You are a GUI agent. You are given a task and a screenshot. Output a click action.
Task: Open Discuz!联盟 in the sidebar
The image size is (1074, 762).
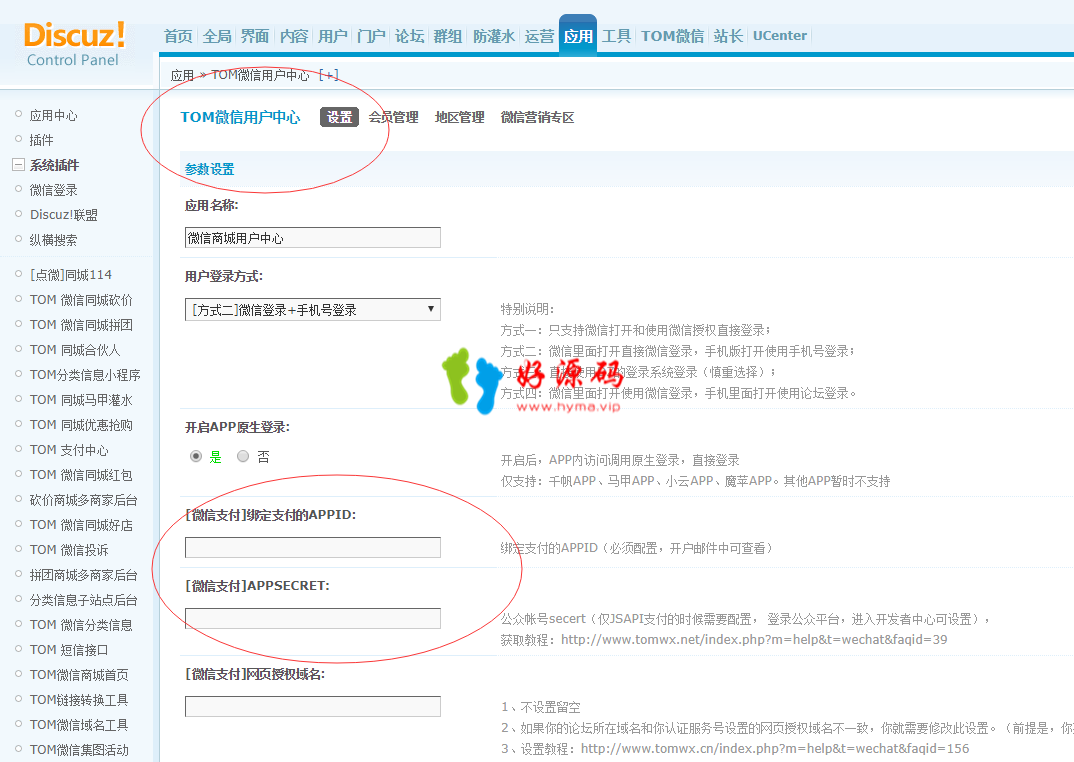[64, 215]
